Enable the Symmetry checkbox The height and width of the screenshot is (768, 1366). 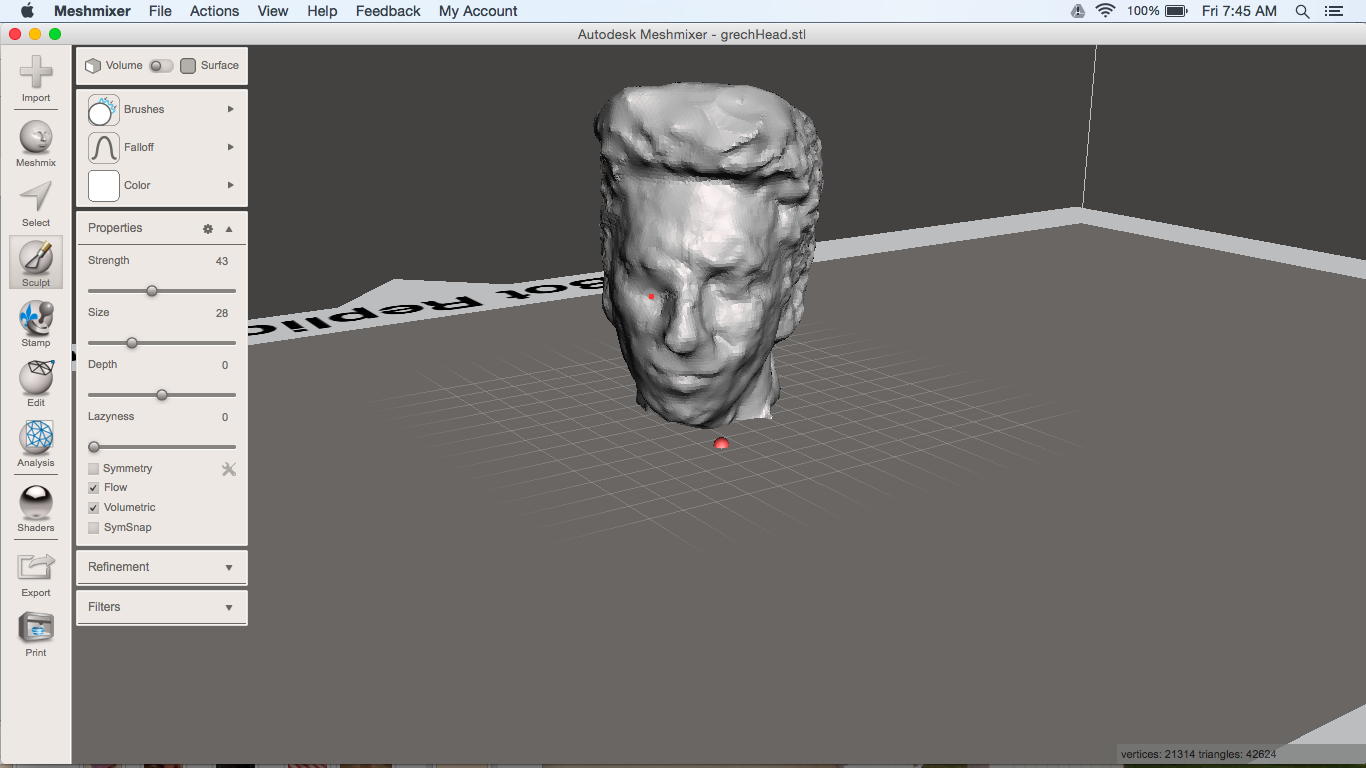[x=93, y=469]
